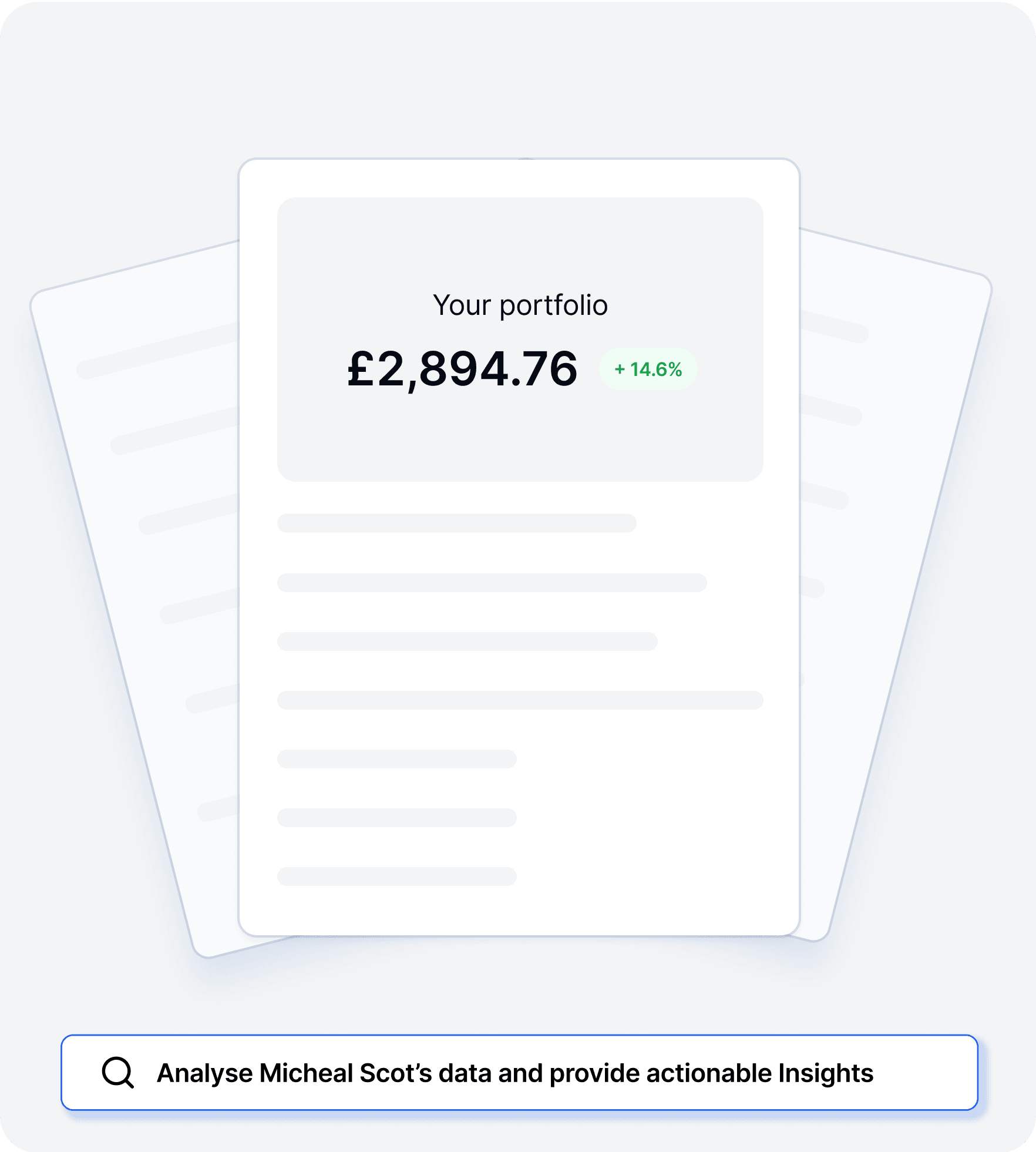Viewport: 1036px width, 1152px height.
Task: Click the third placeholder line in the document
Action: pos(467,641)
